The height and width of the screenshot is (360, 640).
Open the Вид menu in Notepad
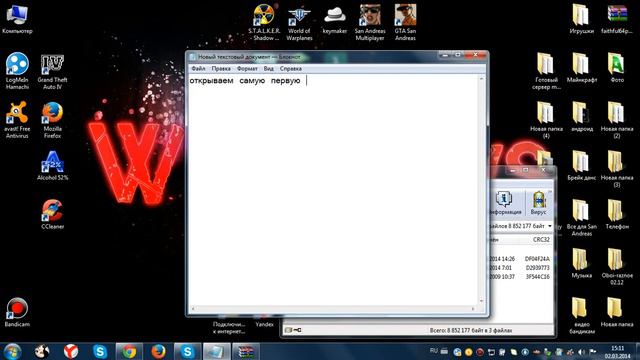[269, 69]
